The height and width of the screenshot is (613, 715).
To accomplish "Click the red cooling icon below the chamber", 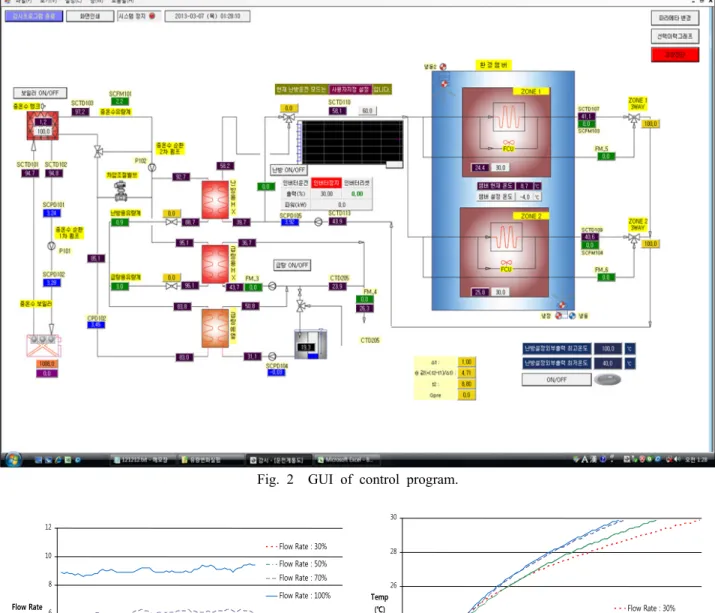I will coord(559,316).
